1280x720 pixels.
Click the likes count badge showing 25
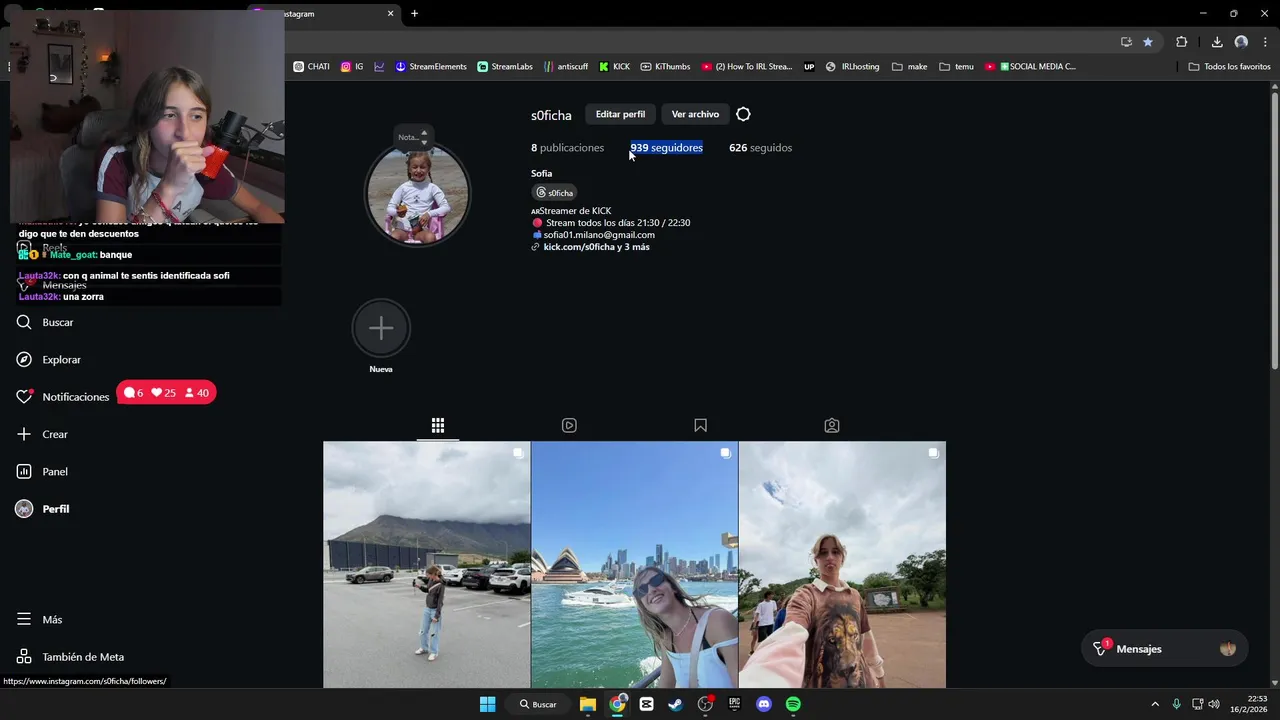point(163,393)
